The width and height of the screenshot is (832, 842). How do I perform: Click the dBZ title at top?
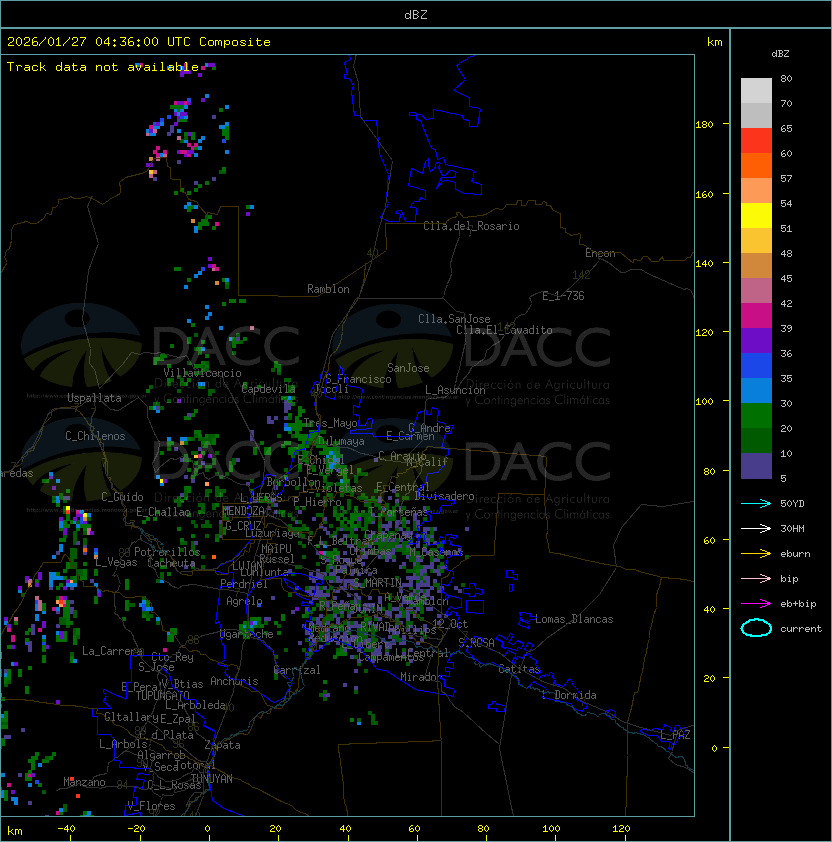click(x=415, y=15)
